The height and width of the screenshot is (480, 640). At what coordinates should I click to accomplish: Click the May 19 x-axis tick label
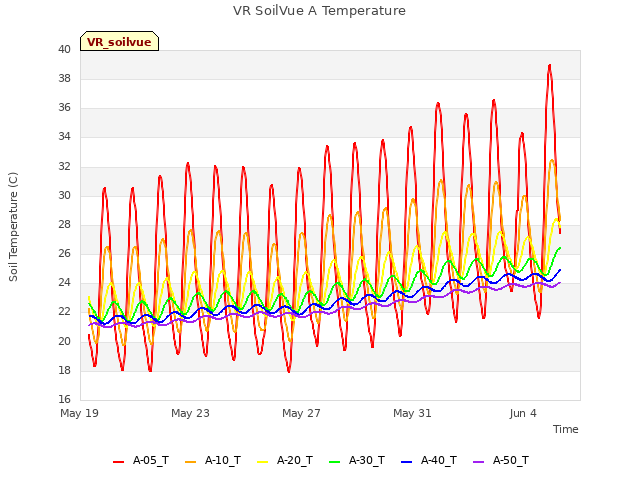[x=79, y=413]
